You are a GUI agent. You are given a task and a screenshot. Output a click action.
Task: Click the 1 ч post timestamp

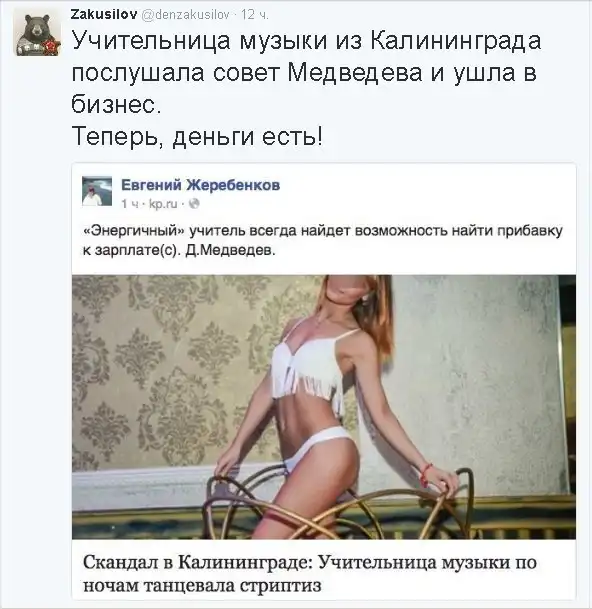(x=130, y=204)
